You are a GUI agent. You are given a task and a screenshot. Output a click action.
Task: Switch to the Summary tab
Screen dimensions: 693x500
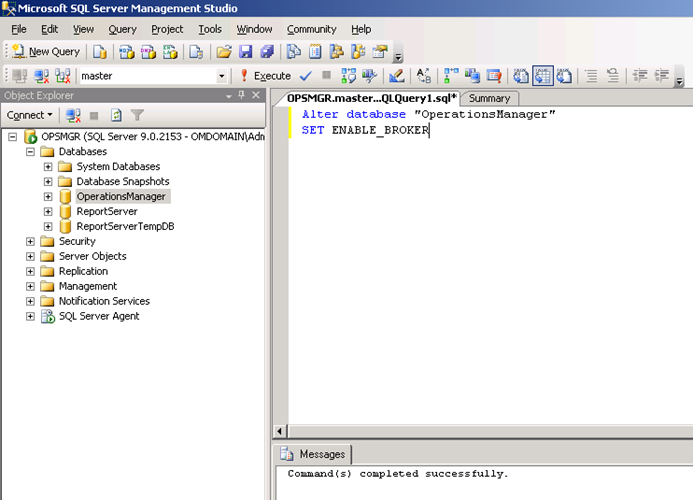pyautogui.click(x=489, y=98)
